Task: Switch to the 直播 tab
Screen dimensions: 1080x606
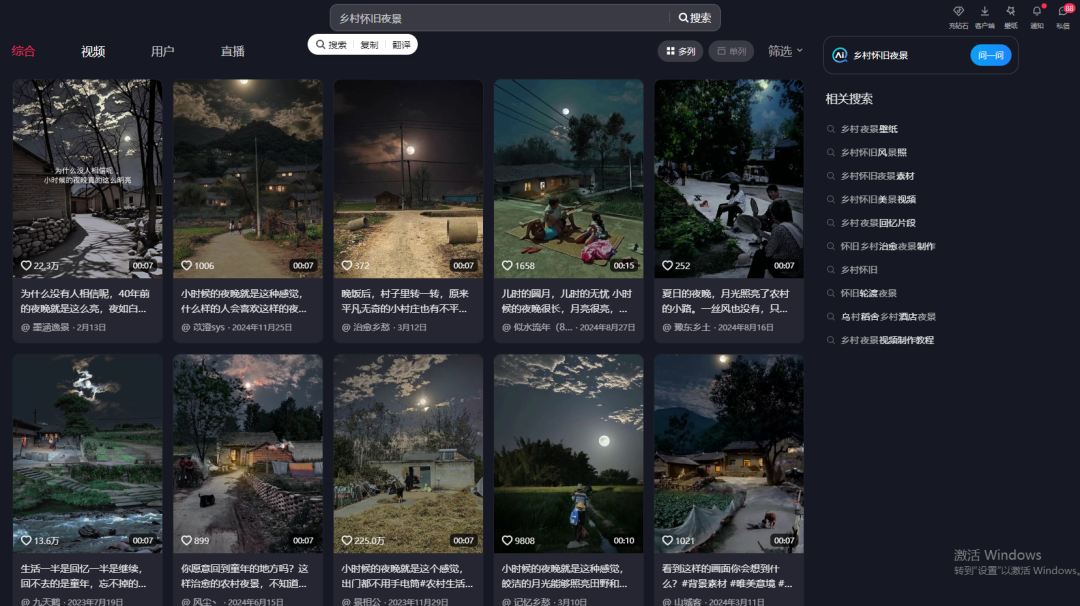Action: coord(233,51)
